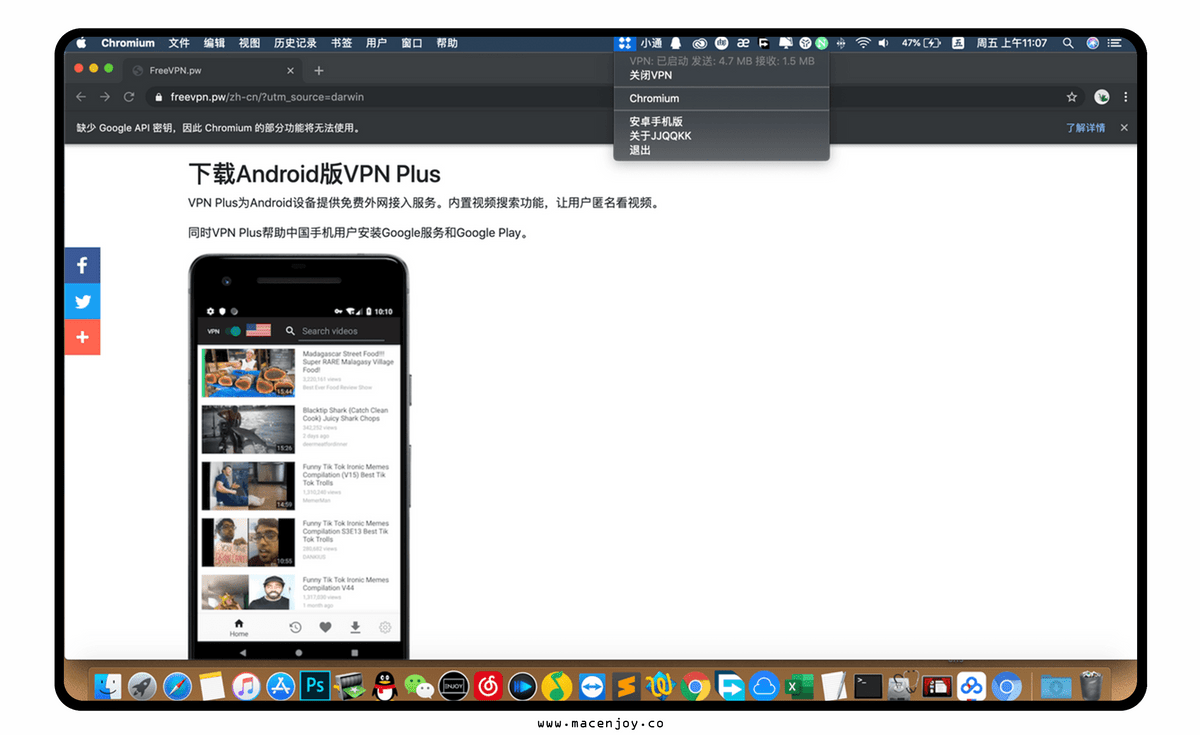
Task: Open the 帮助 menu
Action: 446,43
